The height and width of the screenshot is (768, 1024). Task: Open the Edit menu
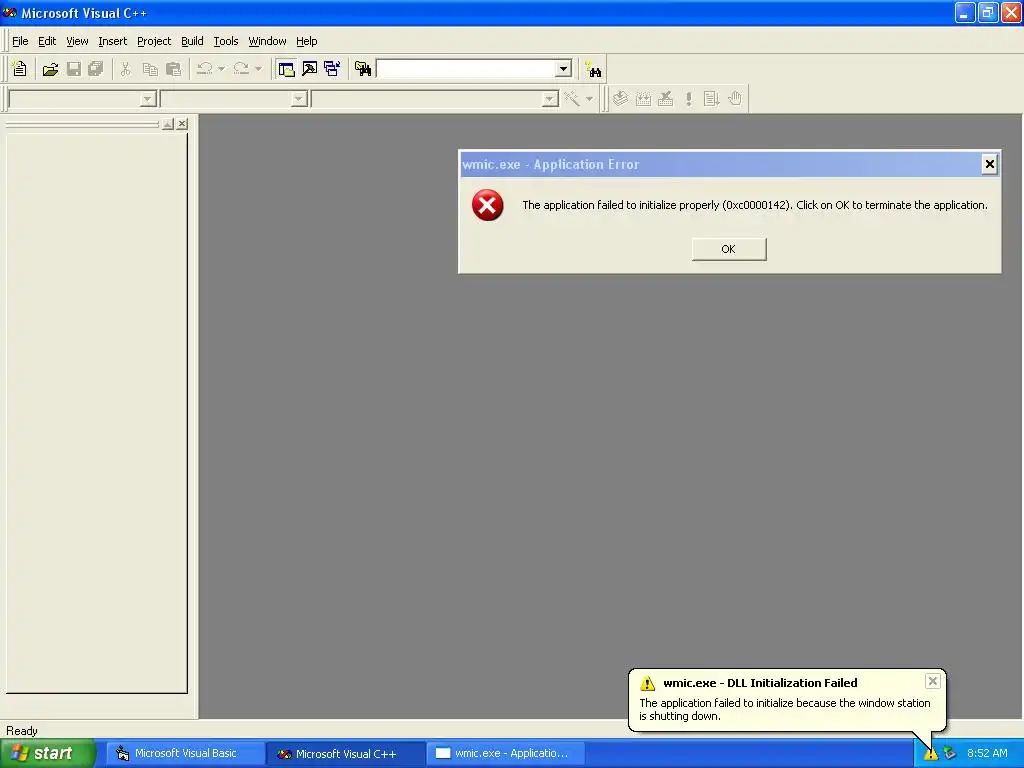[x=47, y=41]
